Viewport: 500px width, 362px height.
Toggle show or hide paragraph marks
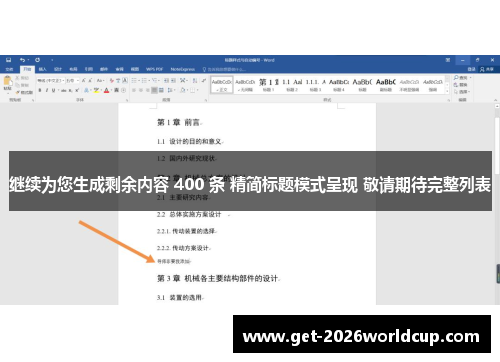203,81
